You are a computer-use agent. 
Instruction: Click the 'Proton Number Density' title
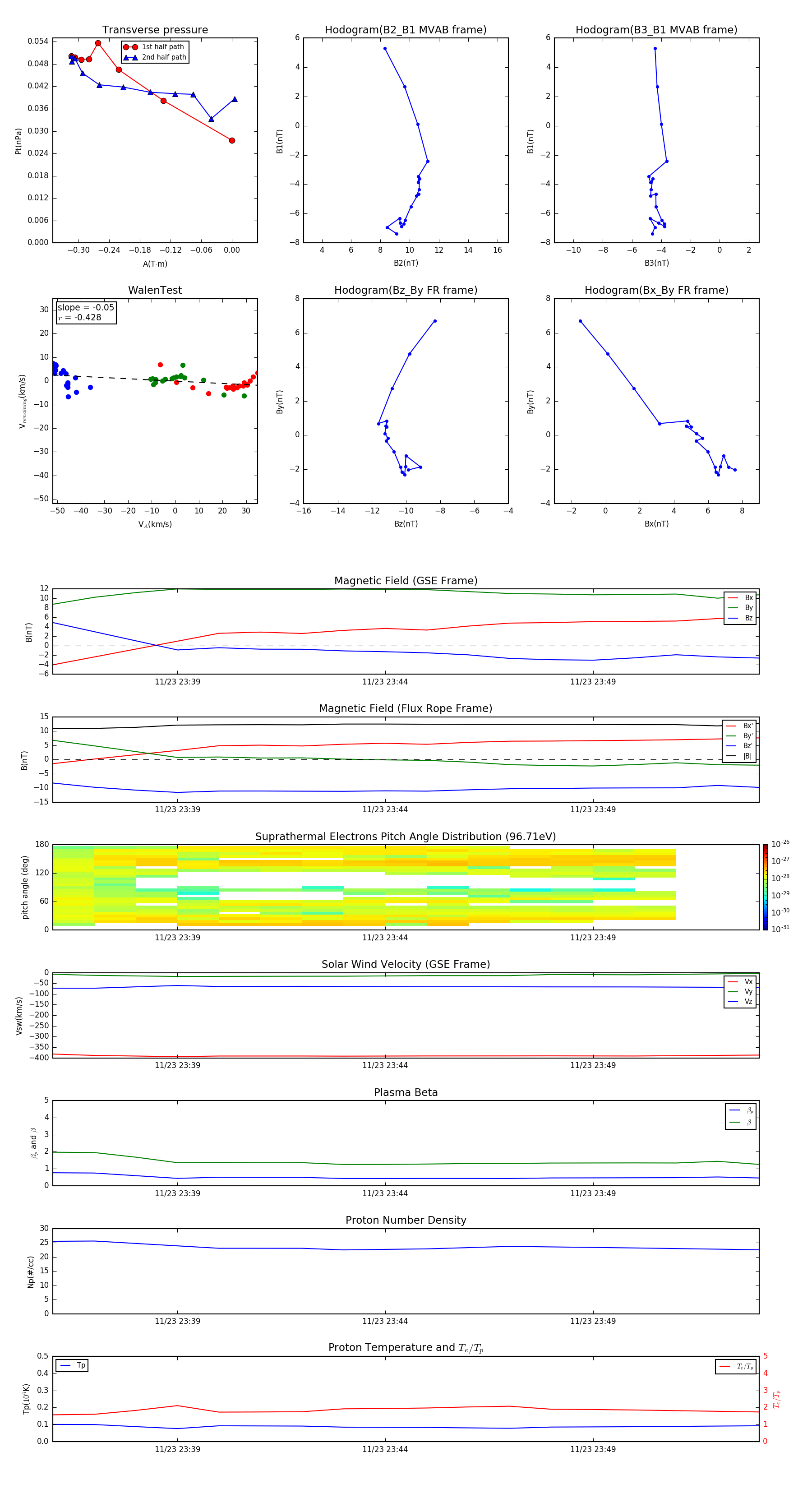coord(406,1220)
